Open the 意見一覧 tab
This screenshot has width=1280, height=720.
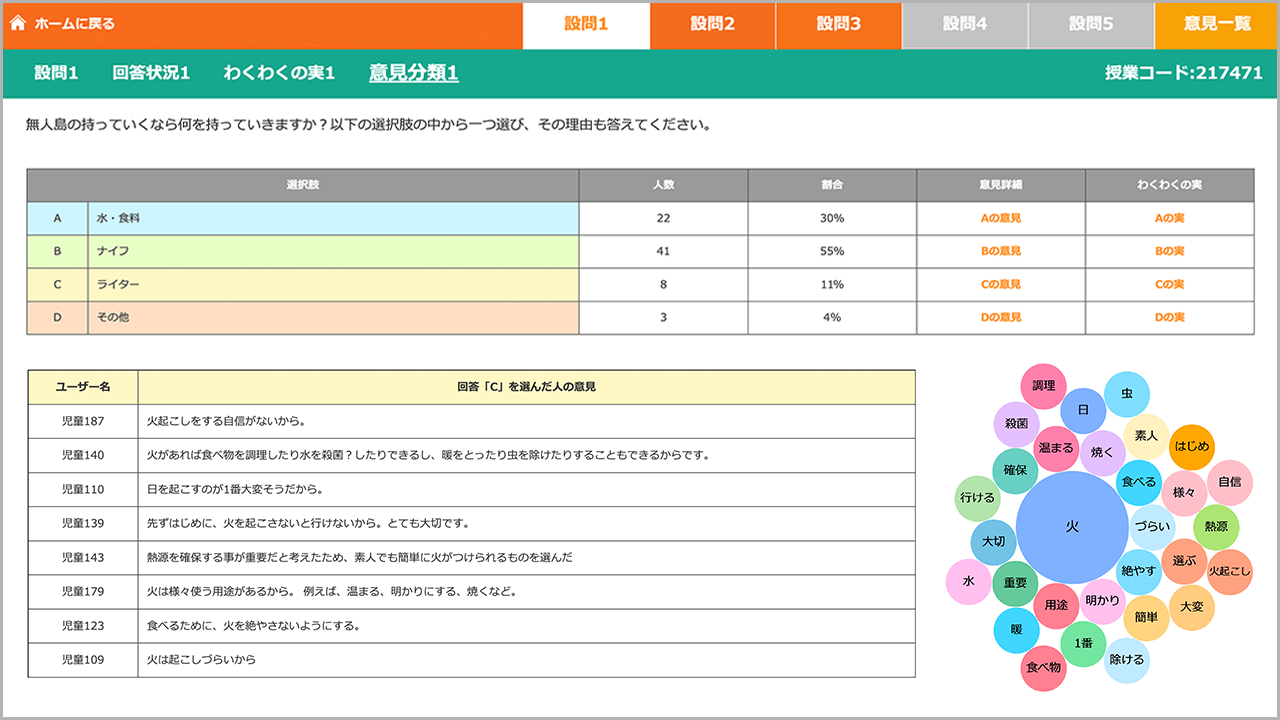(x=1216, y=24)
